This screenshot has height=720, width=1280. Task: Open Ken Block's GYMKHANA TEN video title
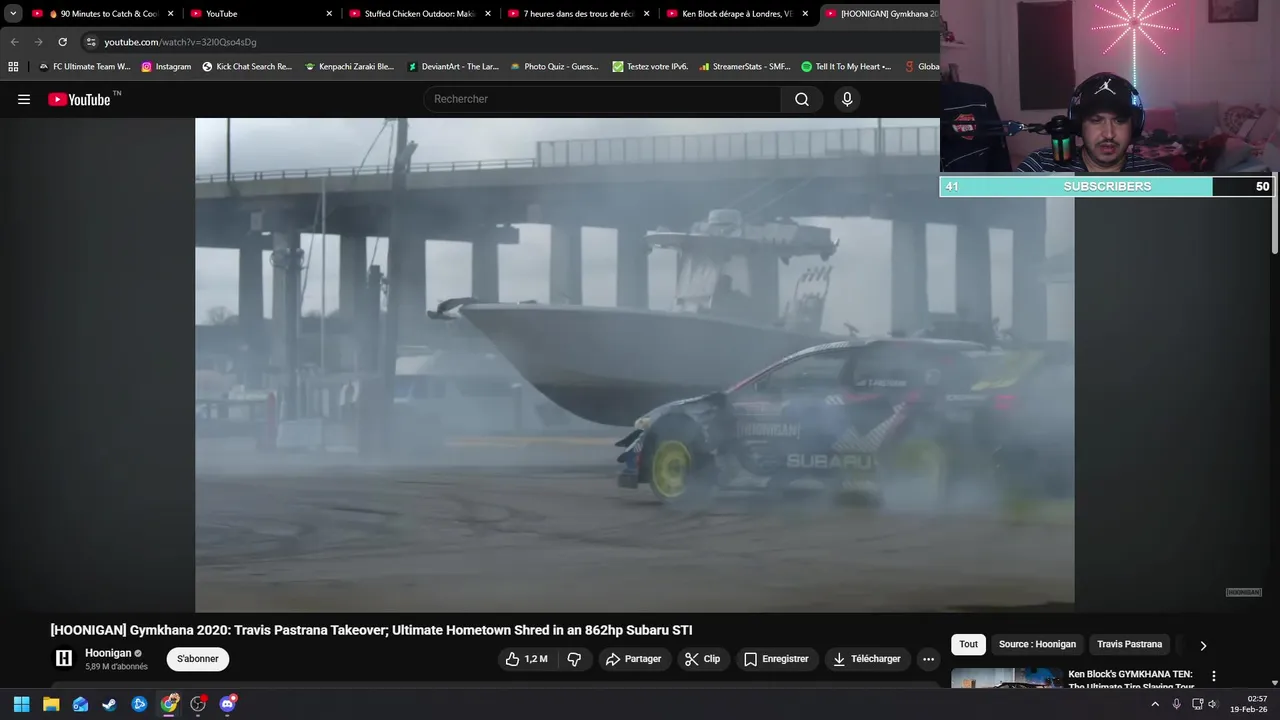[1130, 680]
